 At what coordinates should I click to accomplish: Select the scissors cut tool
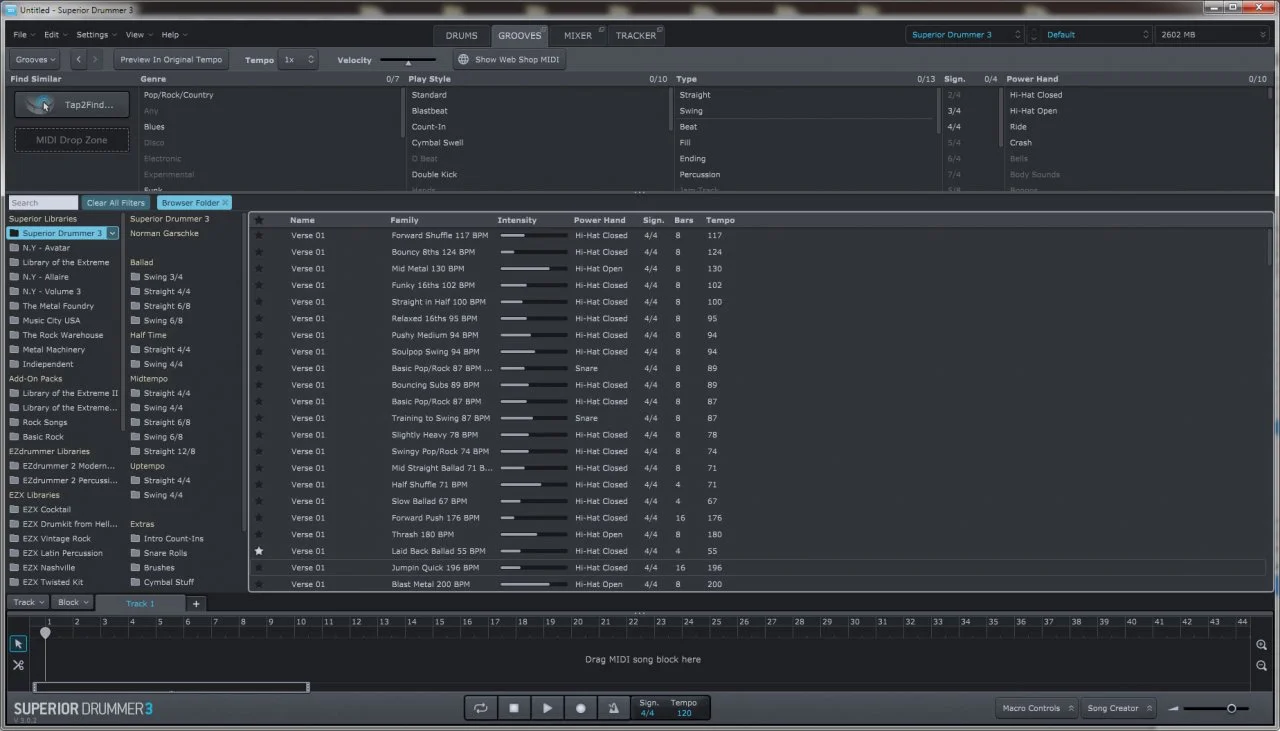click(x=18, y=665)
